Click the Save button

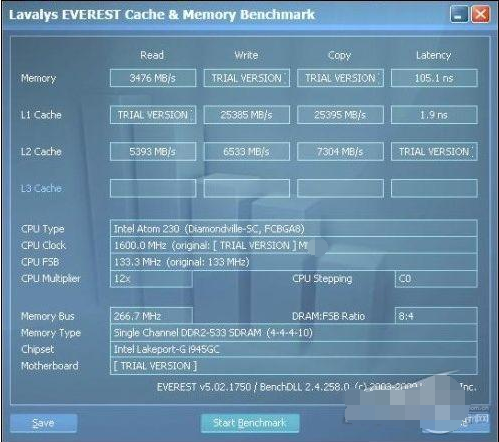pos(43,423)
